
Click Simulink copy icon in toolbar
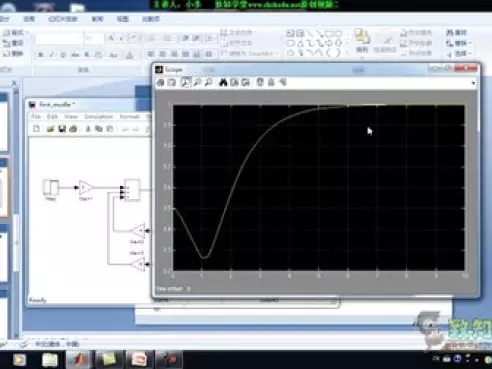99,129
